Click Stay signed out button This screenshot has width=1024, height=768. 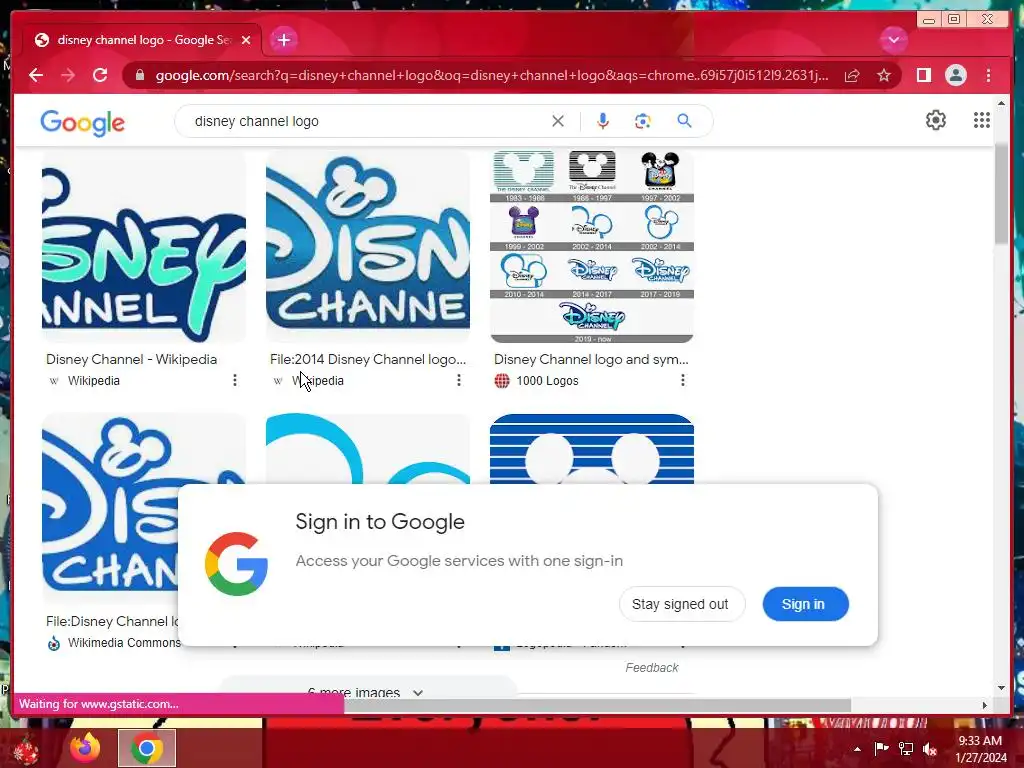coord(680,604)
